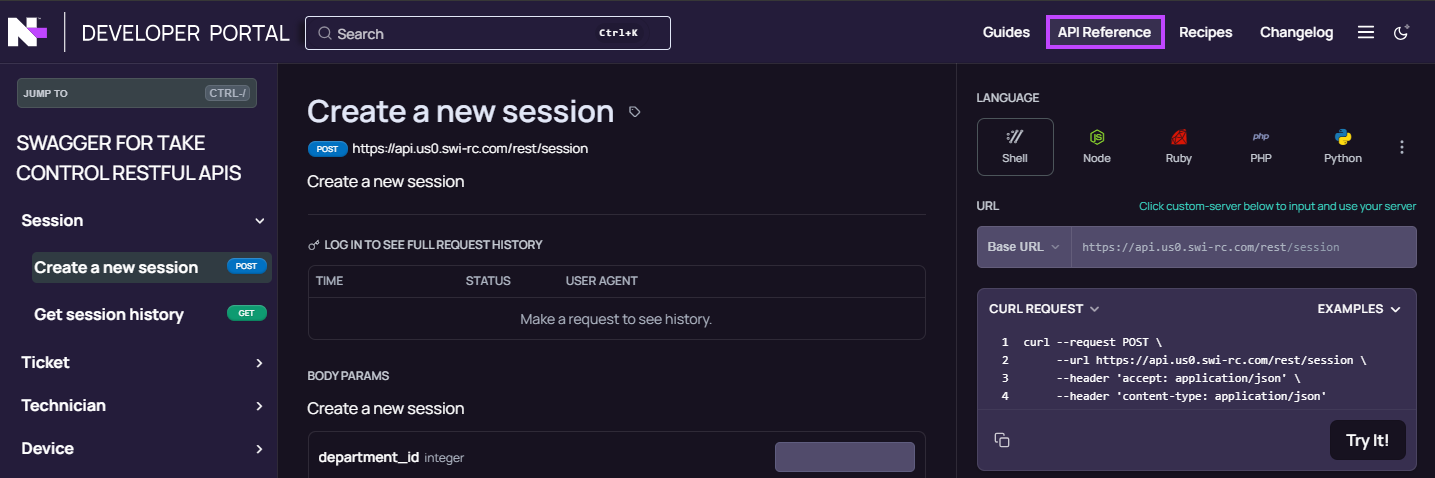1435x478 pixels.
Task: Open more languages three-dot menu
Action: (1402, 147)
